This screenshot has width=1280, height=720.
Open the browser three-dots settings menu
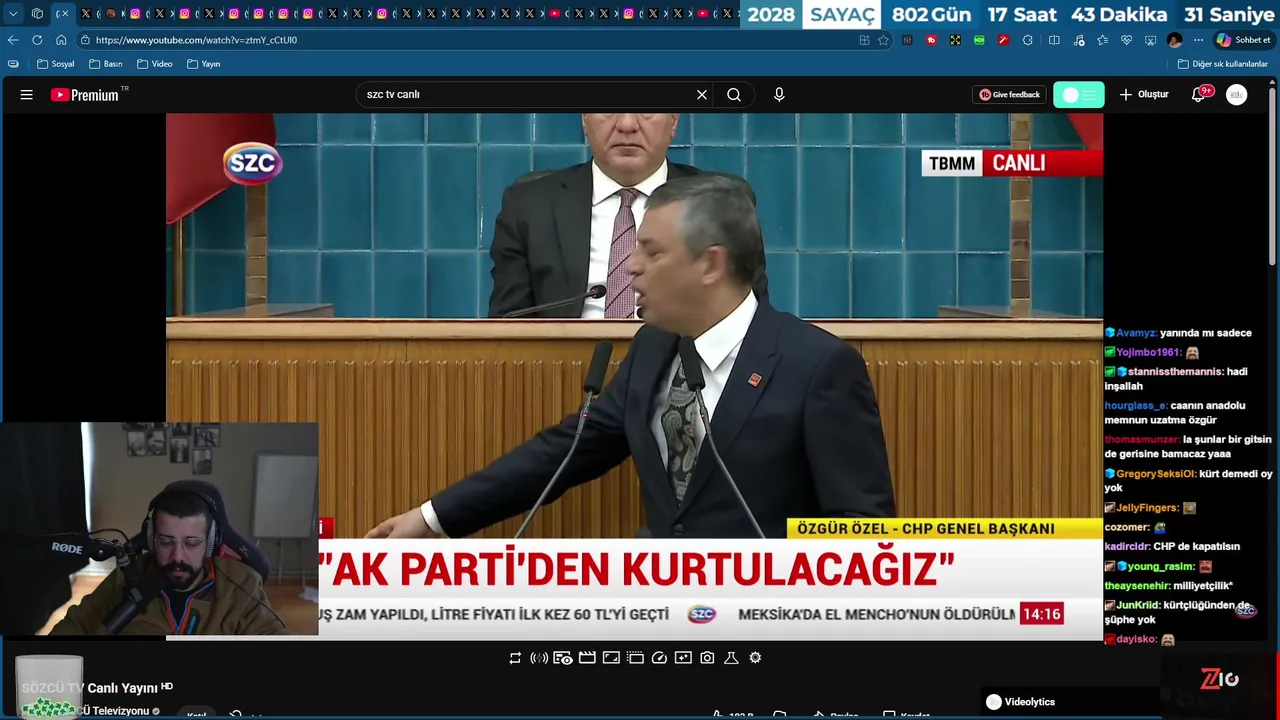click(1198, 40)
